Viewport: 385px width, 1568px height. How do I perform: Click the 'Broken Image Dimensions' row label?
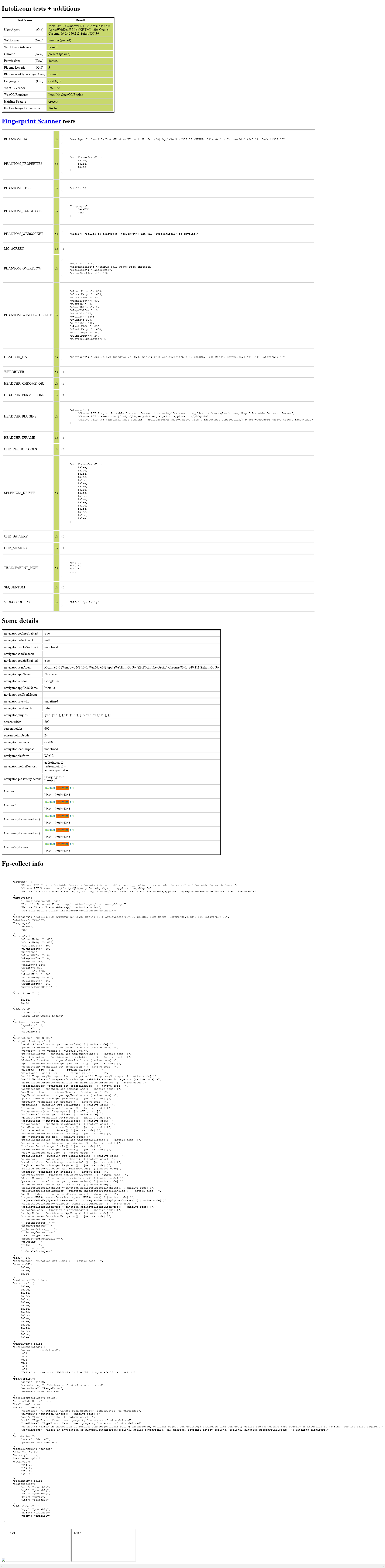coord(23,108)
